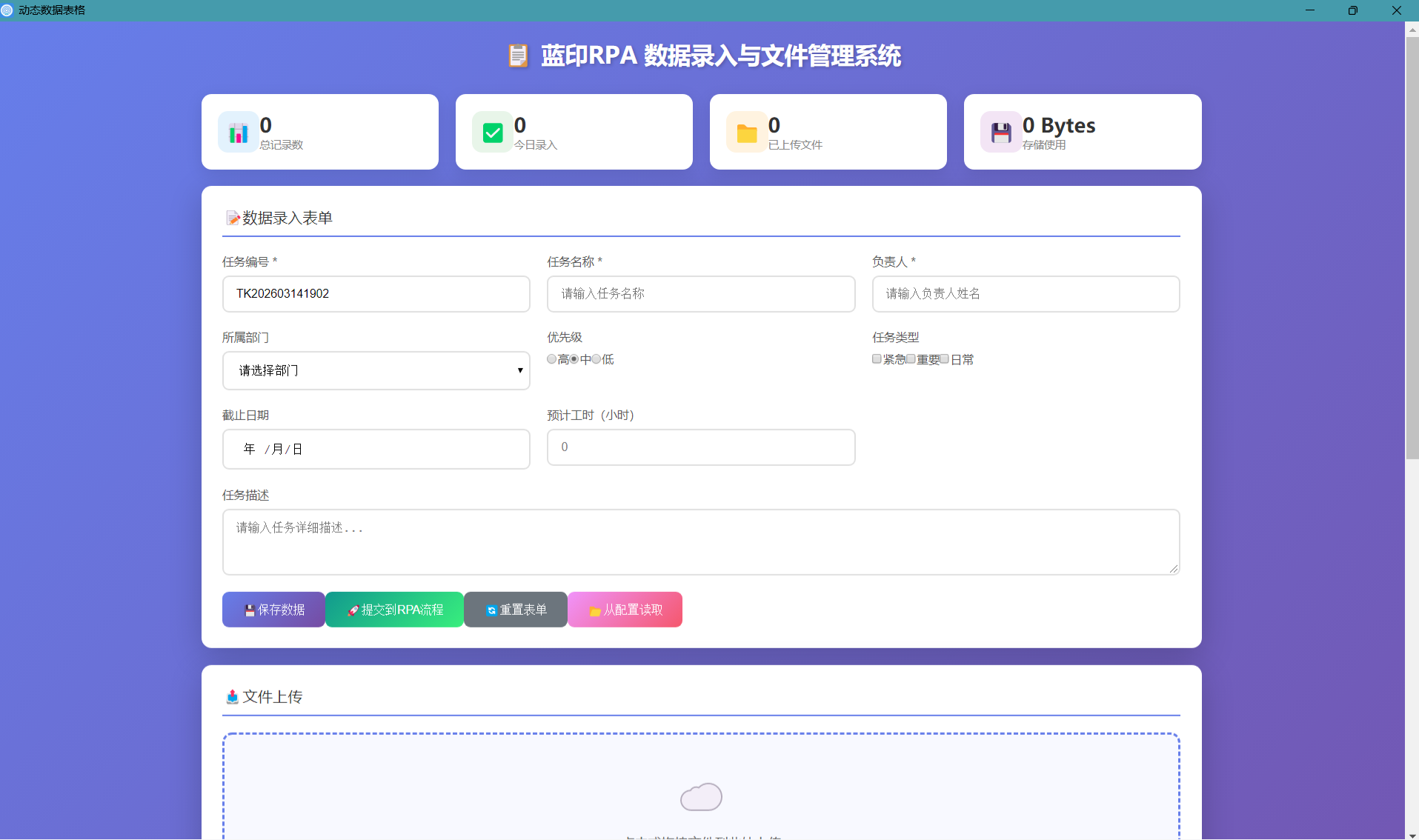Click the 今日录入 label
1419x840 pixels.
[x=535, y=145]
